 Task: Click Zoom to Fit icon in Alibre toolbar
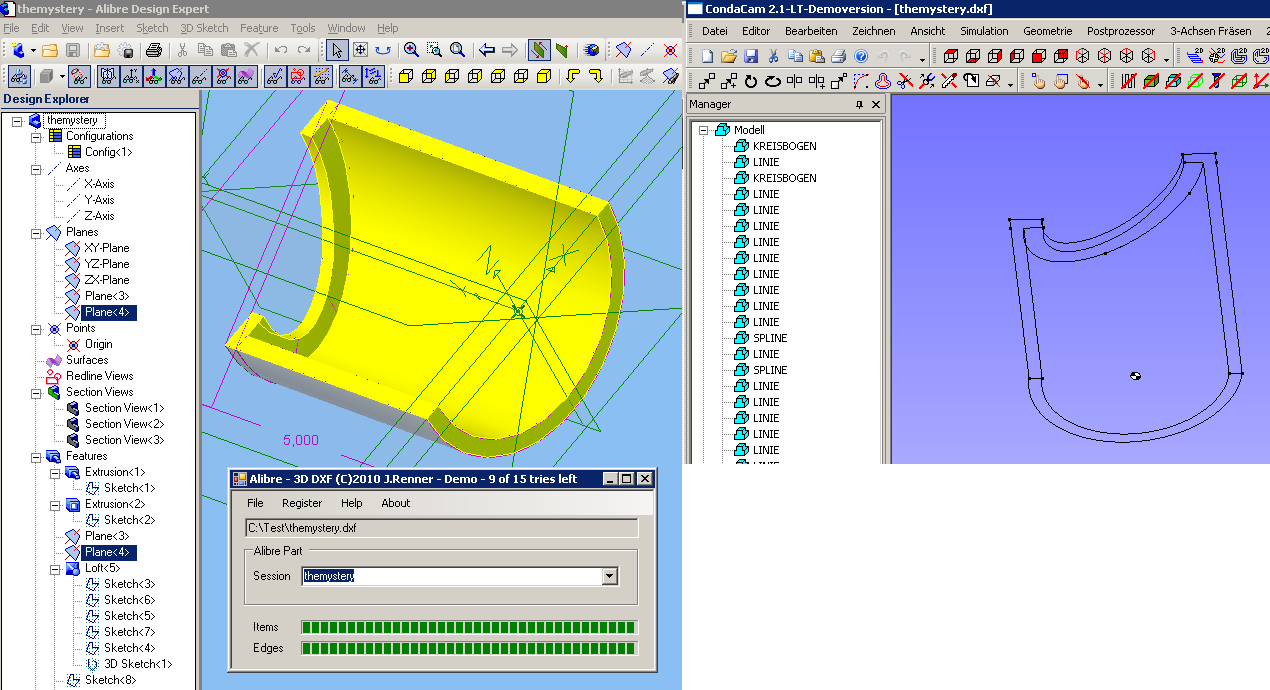(x=457, y=50)
